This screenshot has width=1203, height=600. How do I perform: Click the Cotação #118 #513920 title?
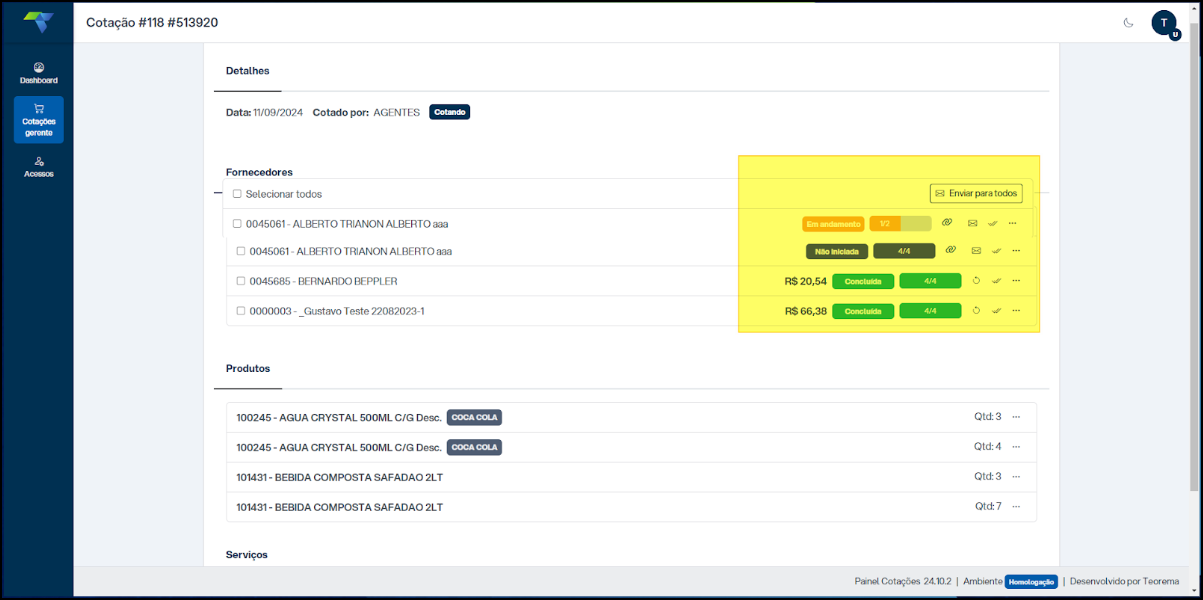click(x=152, y=22)
